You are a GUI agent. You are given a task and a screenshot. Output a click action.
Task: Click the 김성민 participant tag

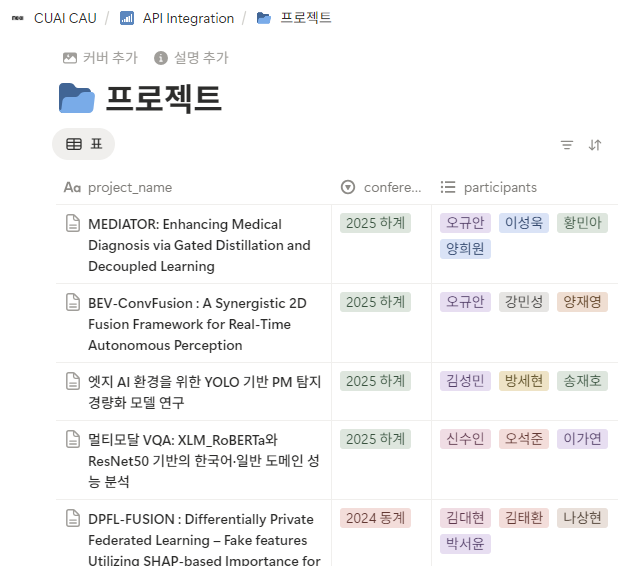point(465,381)
